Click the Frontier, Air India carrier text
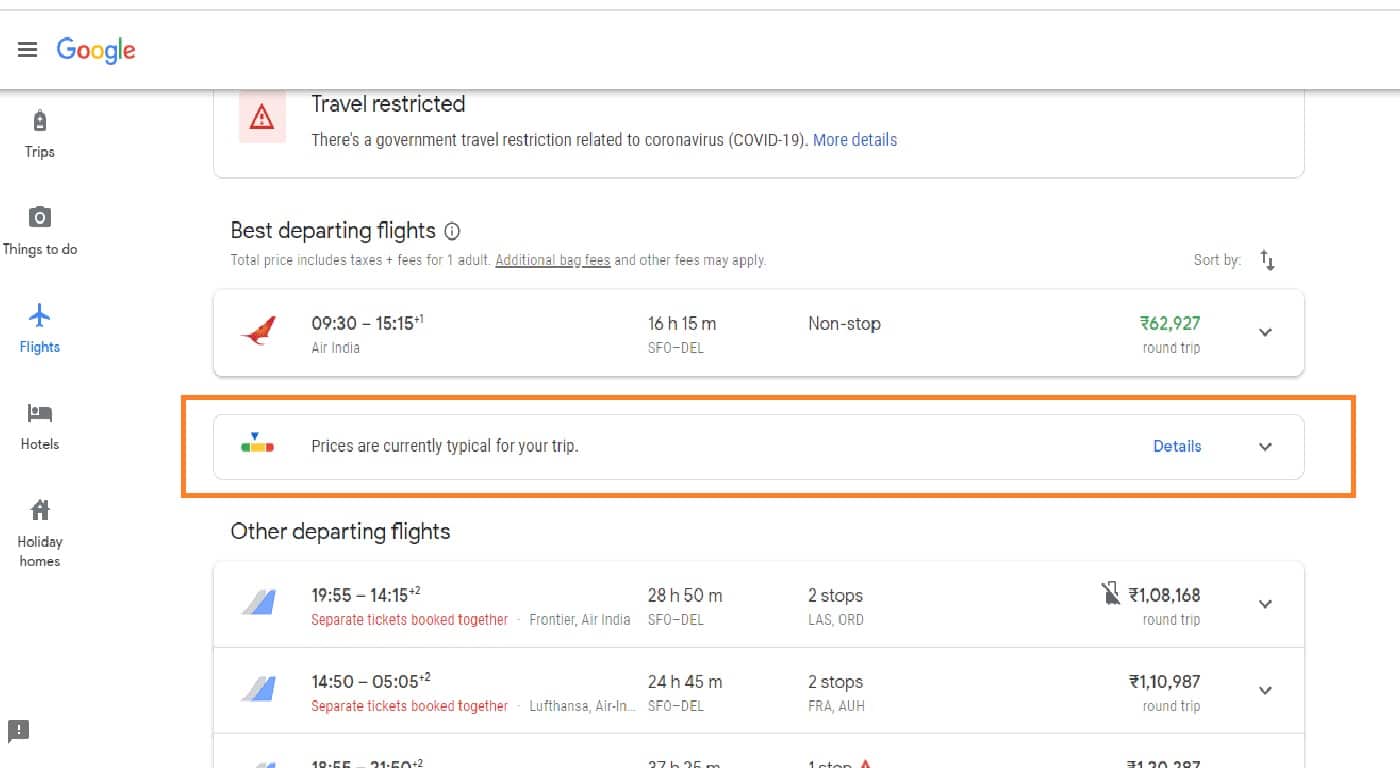The image size is (1400, 768). click(x=580, y=620)
